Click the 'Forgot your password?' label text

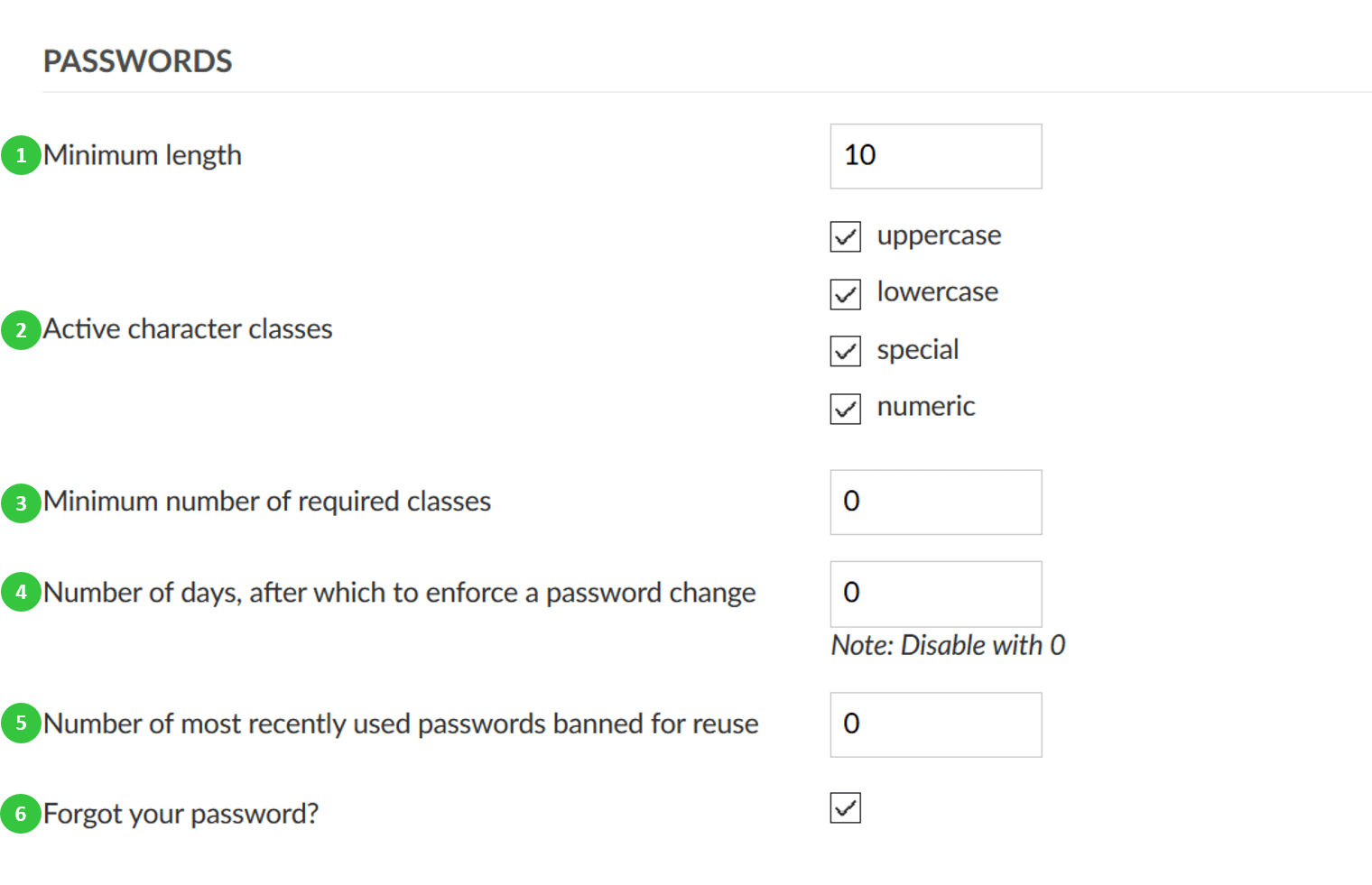pyautogui.click(x=181, y=814)
